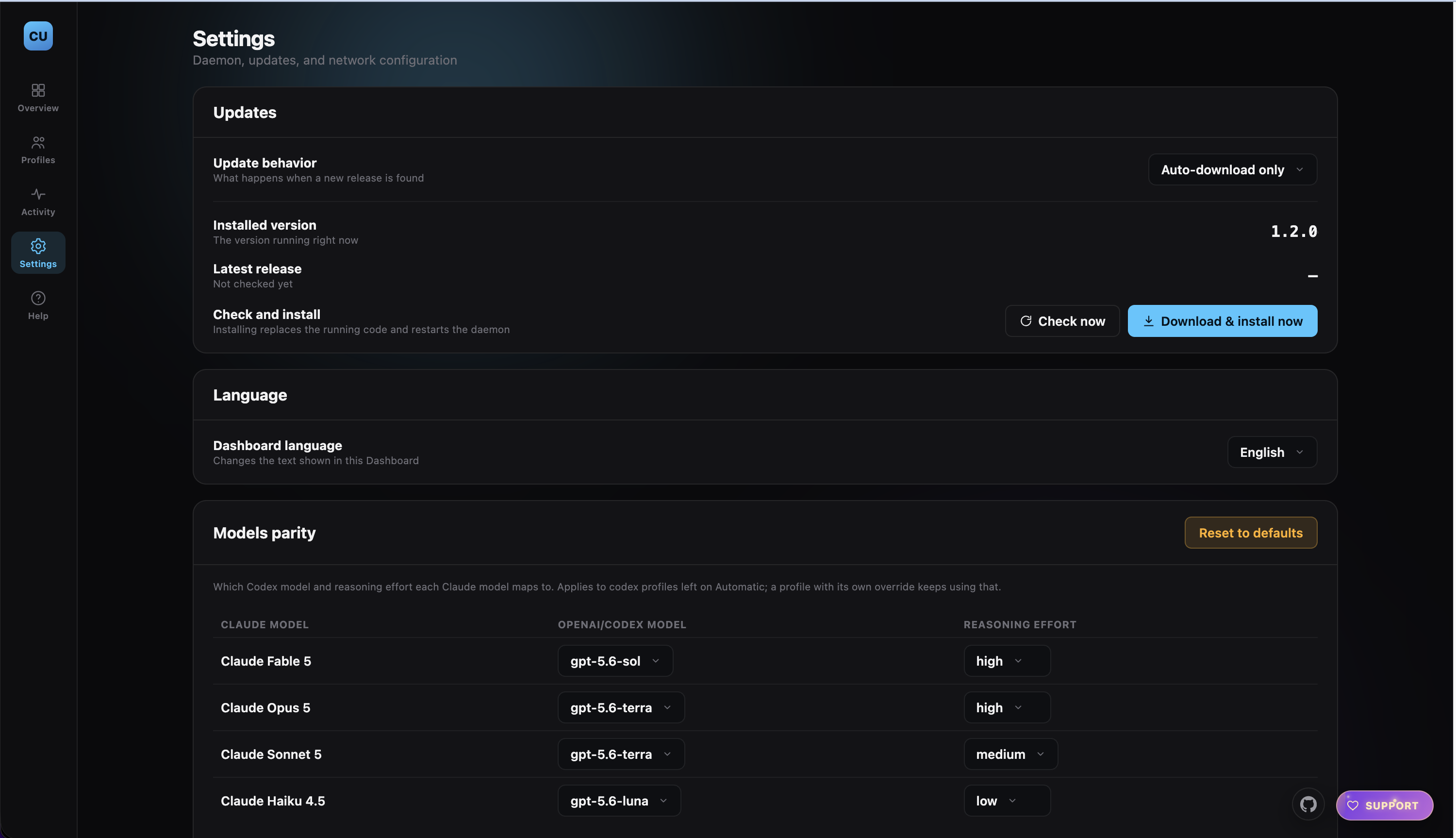Set reasoning effort for Claude Sonnet 5

(1010, 754)
